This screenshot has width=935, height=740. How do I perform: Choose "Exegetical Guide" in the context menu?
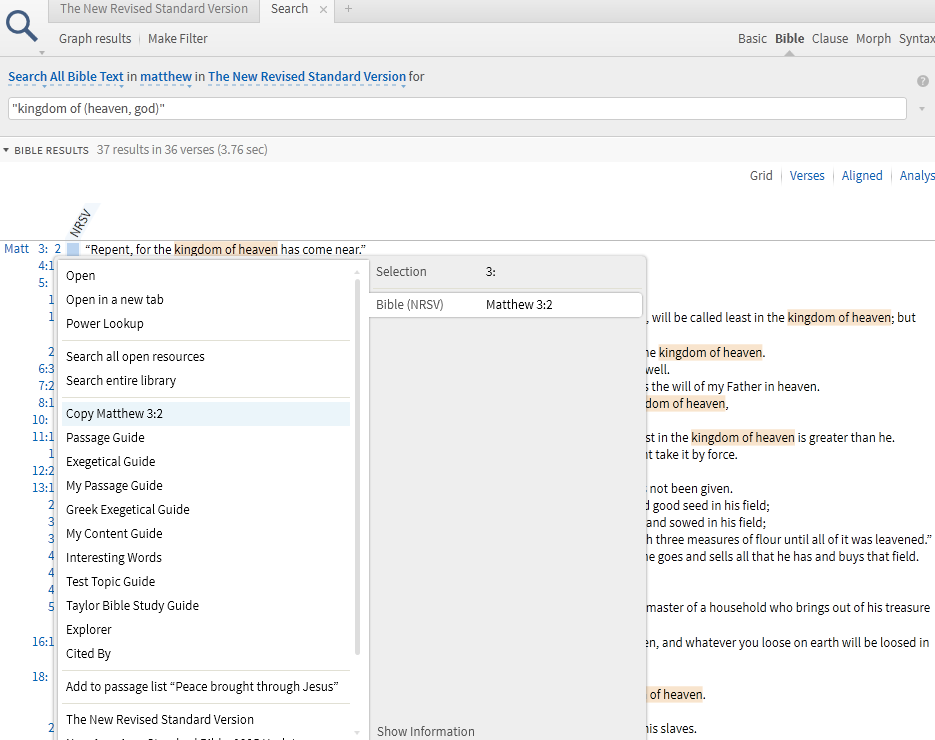(110, 462)
